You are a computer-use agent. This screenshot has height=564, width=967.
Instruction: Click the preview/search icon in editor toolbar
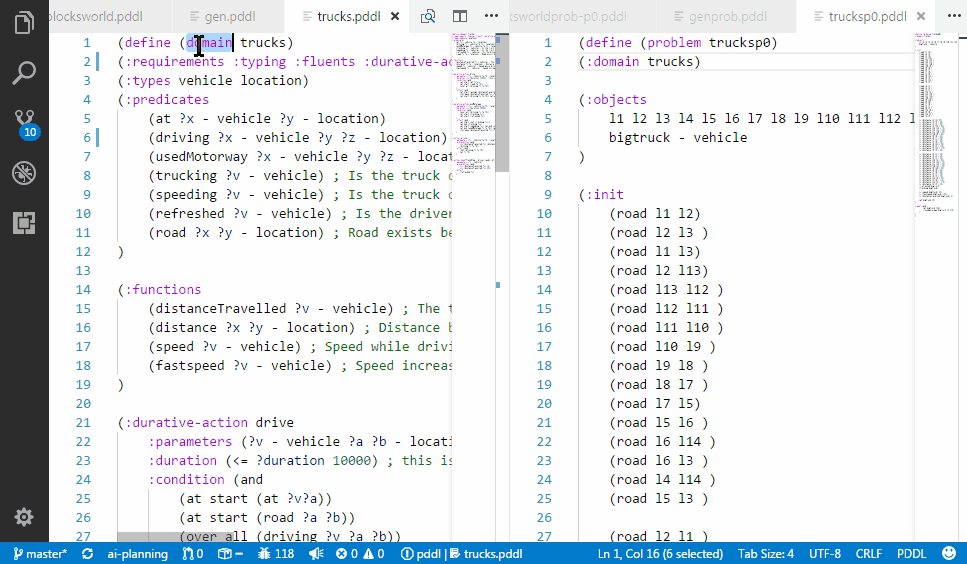[x=427, y=17]
